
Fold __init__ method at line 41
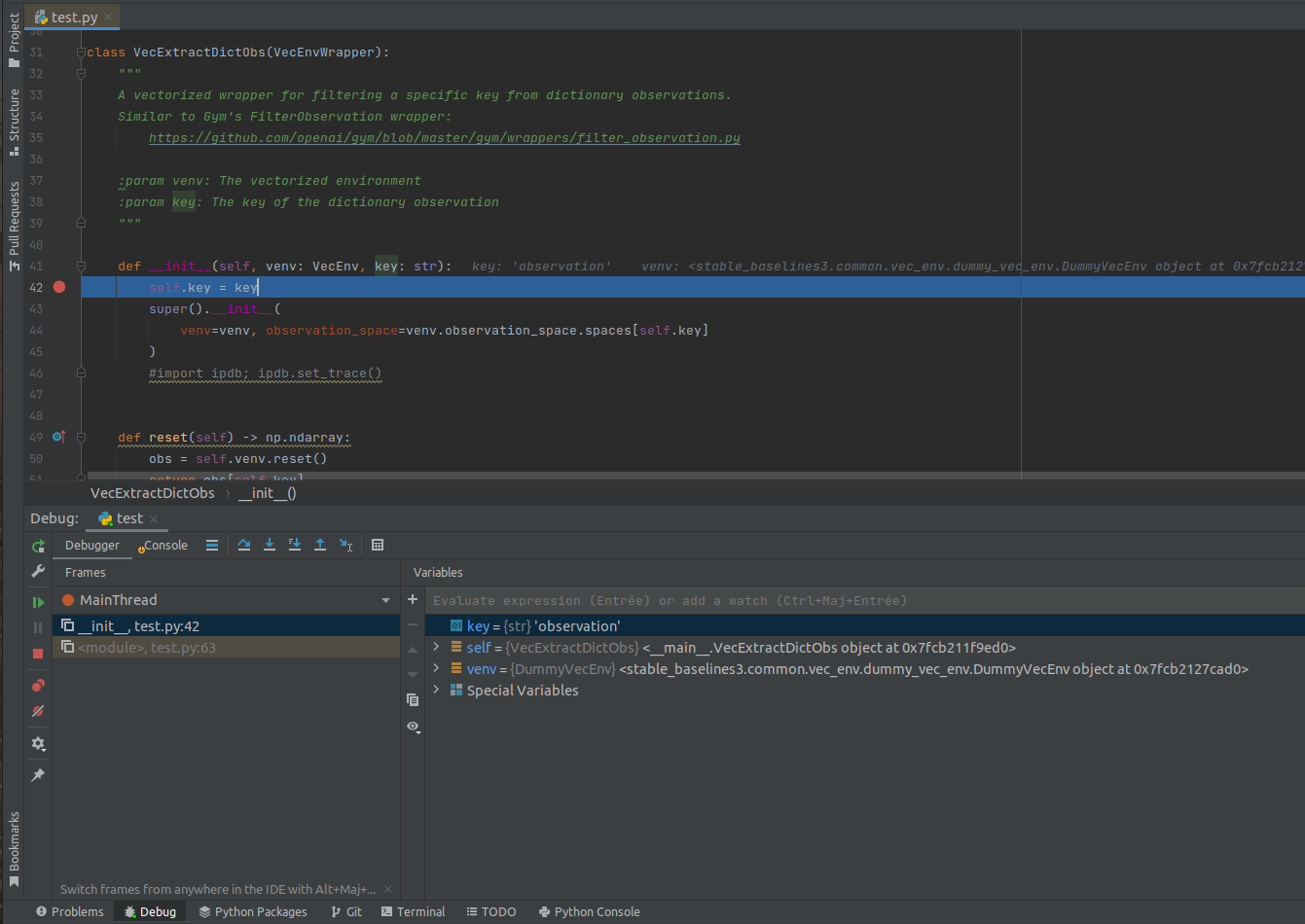point(81,266)
